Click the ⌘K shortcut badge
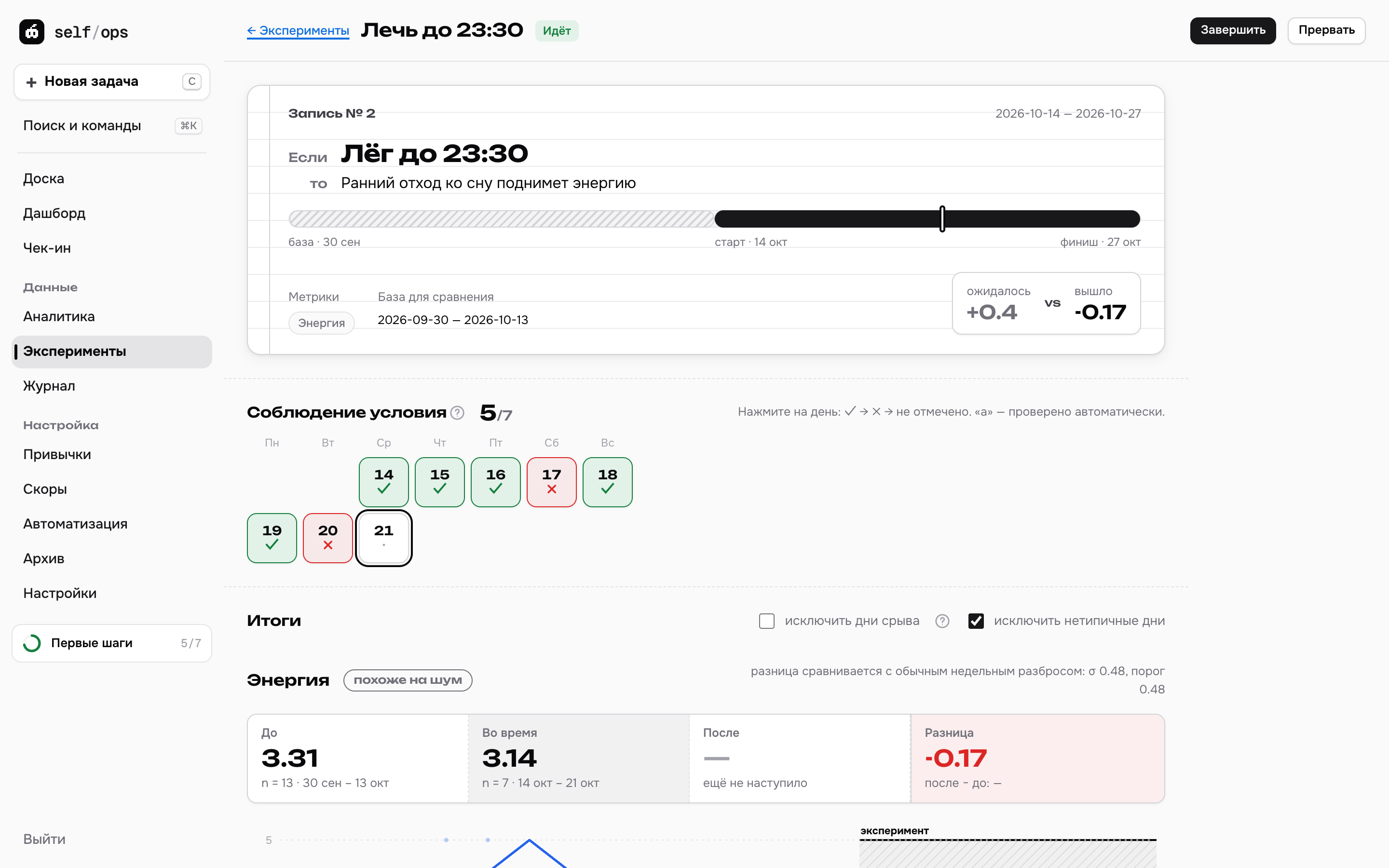The width and height of the screenshot is (1389, 868). tap(188, 126)
